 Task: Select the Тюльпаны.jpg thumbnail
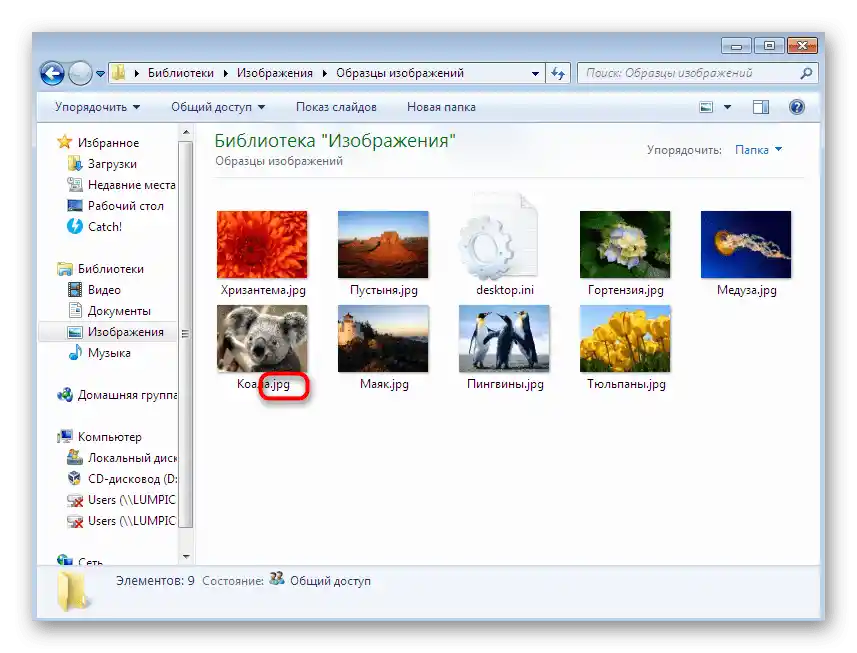pos(625,339)
